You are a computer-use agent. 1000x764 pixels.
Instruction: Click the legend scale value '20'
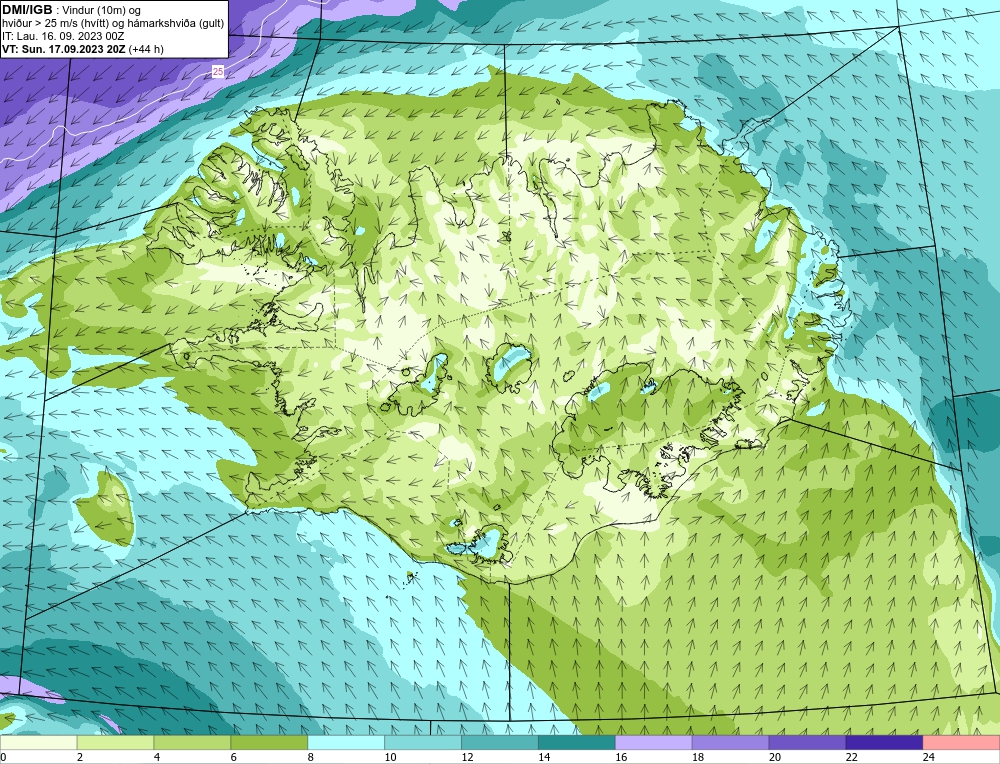pos(775,757)
